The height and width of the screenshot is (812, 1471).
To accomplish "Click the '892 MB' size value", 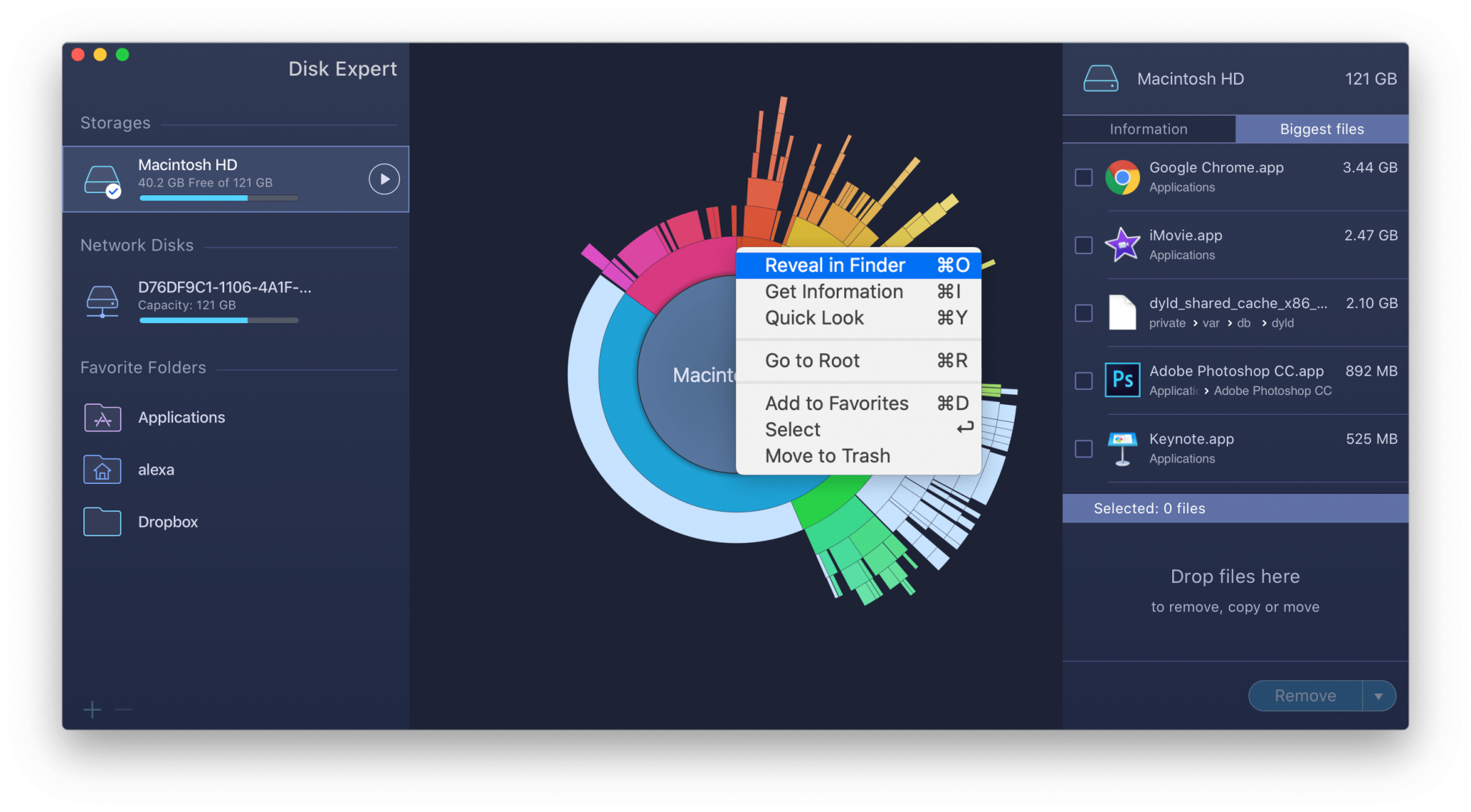I will click(1371, 371).
